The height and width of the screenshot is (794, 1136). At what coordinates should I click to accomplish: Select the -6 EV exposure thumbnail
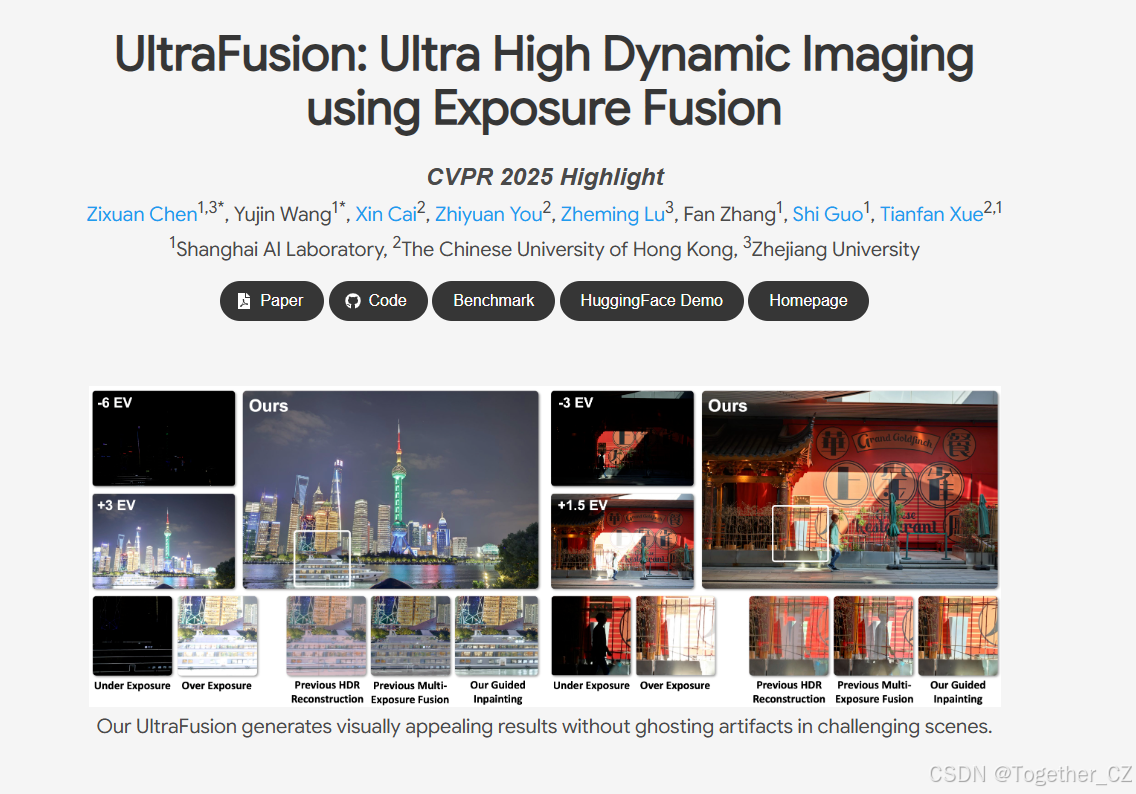coord(163,439)
